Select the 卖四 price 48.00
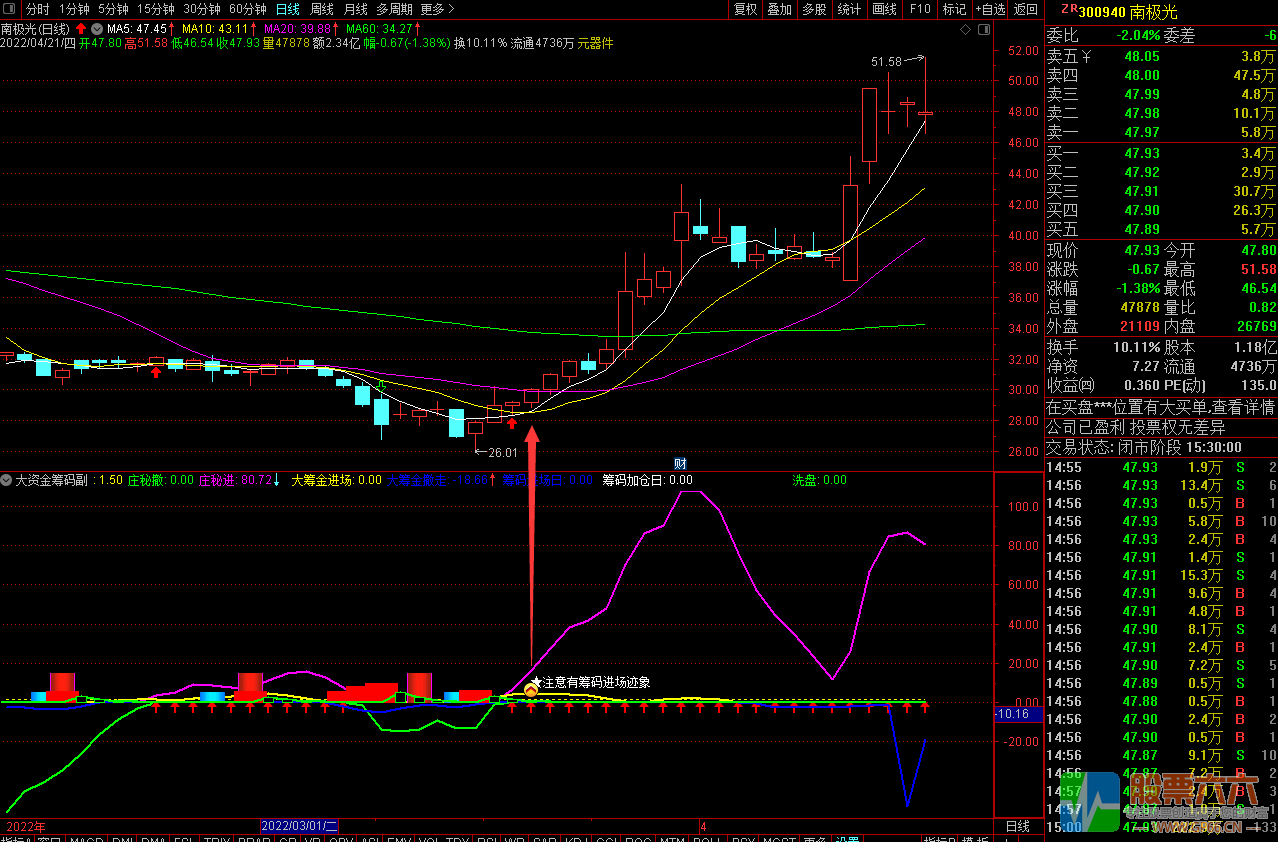 (x=1142, y=76)
